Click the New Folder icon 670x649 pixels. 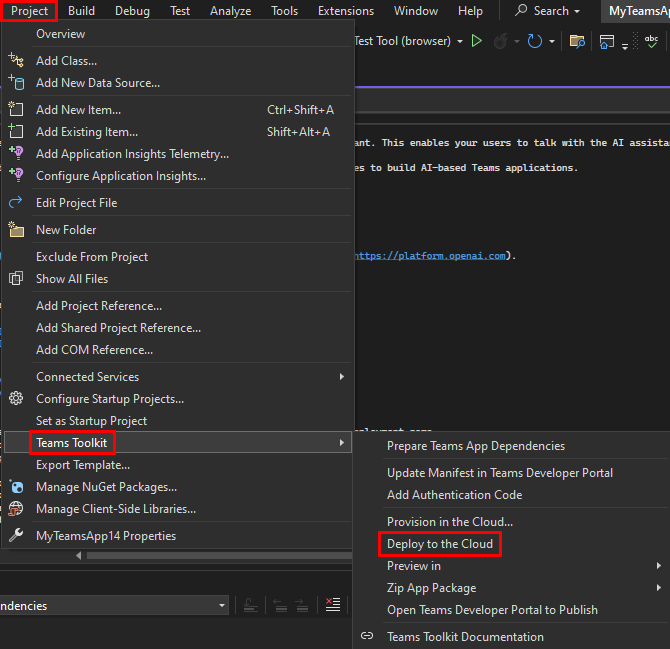pos(16,229)
